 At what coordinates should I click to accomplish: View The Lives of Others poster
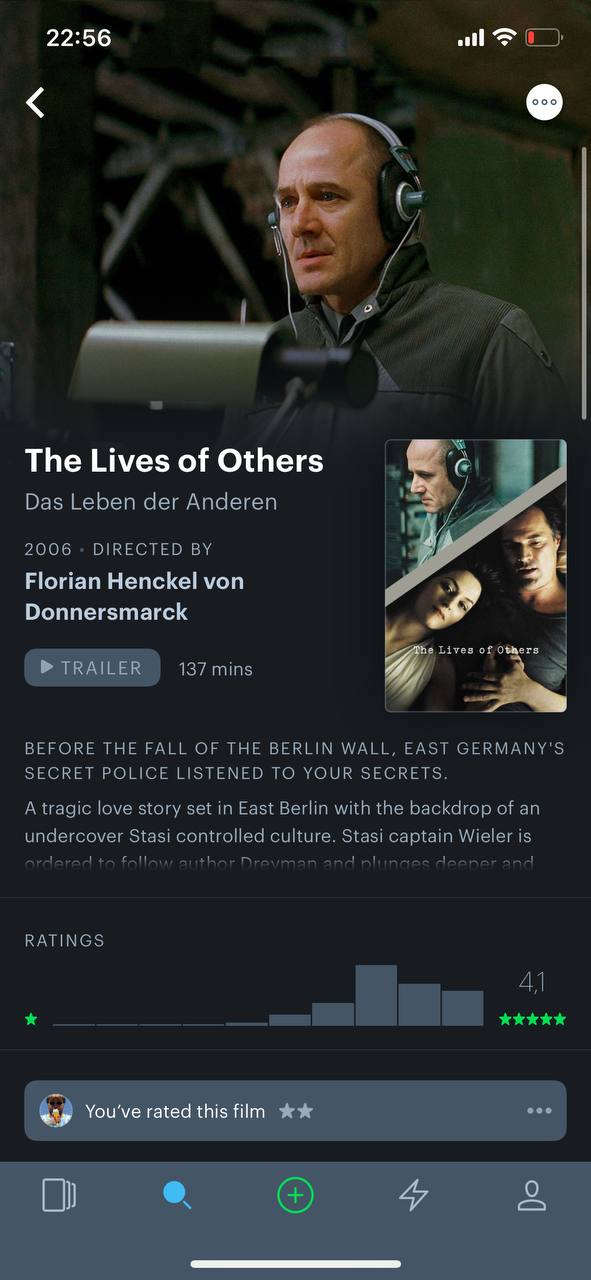tap(476, 576)
